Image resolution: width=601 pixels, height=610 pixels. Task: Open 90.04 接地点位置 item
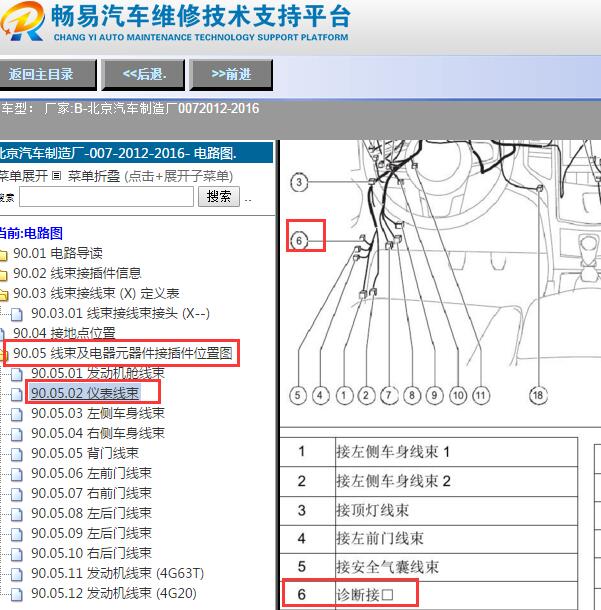(64, 333)
